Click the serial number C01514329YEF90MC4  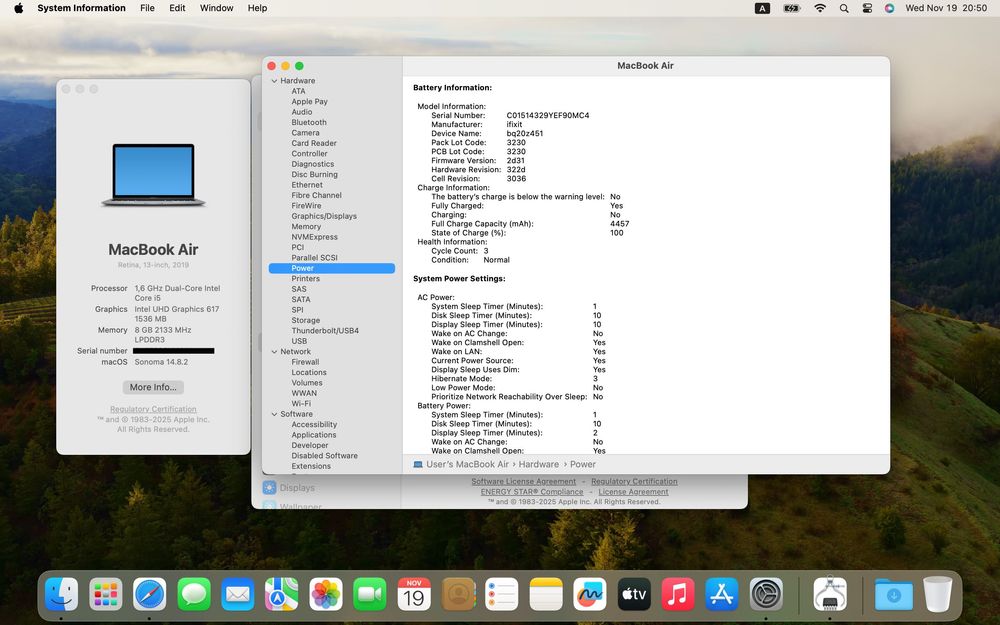pos(548,115)
